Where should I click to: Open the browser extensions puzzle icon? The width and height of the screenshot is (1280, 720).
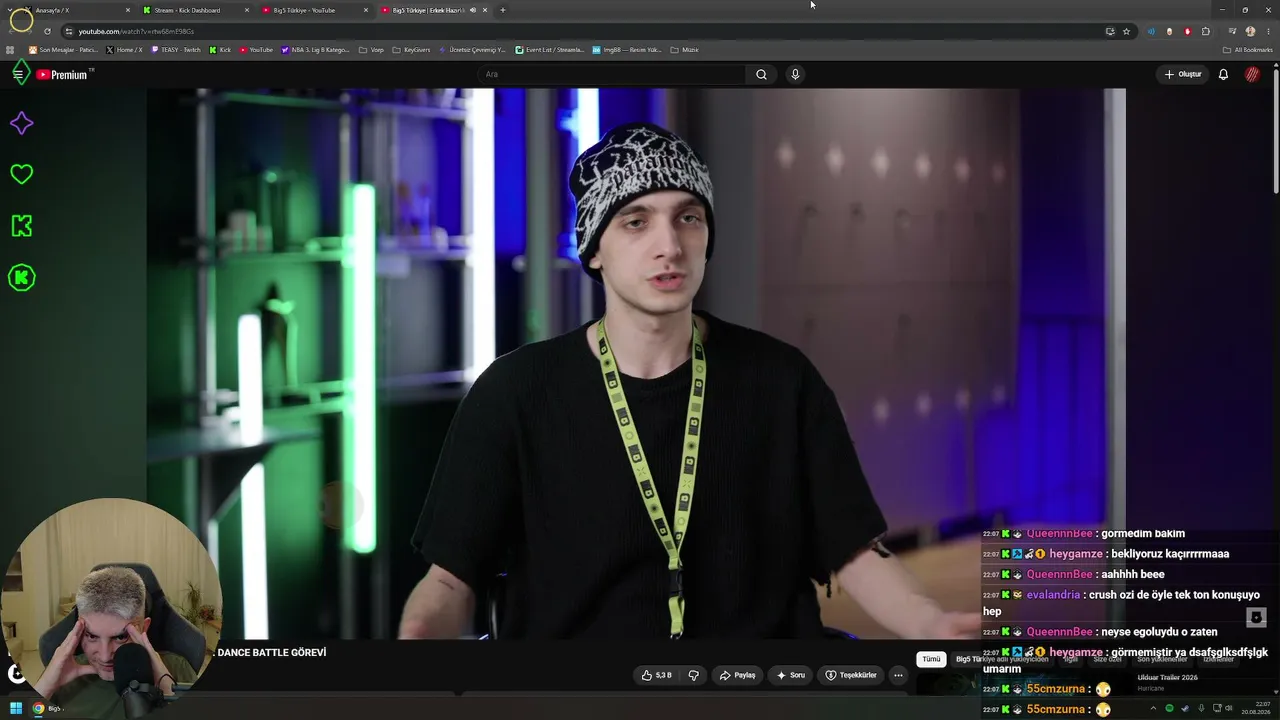1206,31
